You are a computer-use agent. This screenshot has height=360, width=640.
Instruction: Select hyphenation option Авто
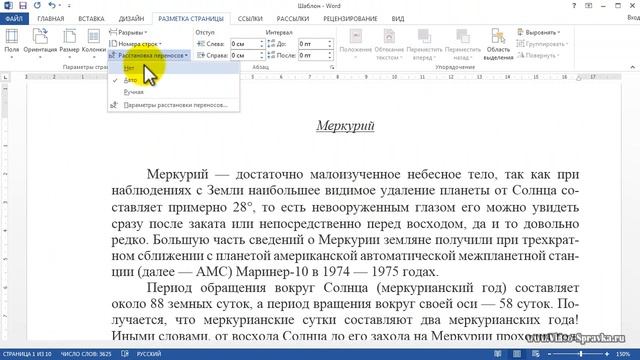coord(173,80)
